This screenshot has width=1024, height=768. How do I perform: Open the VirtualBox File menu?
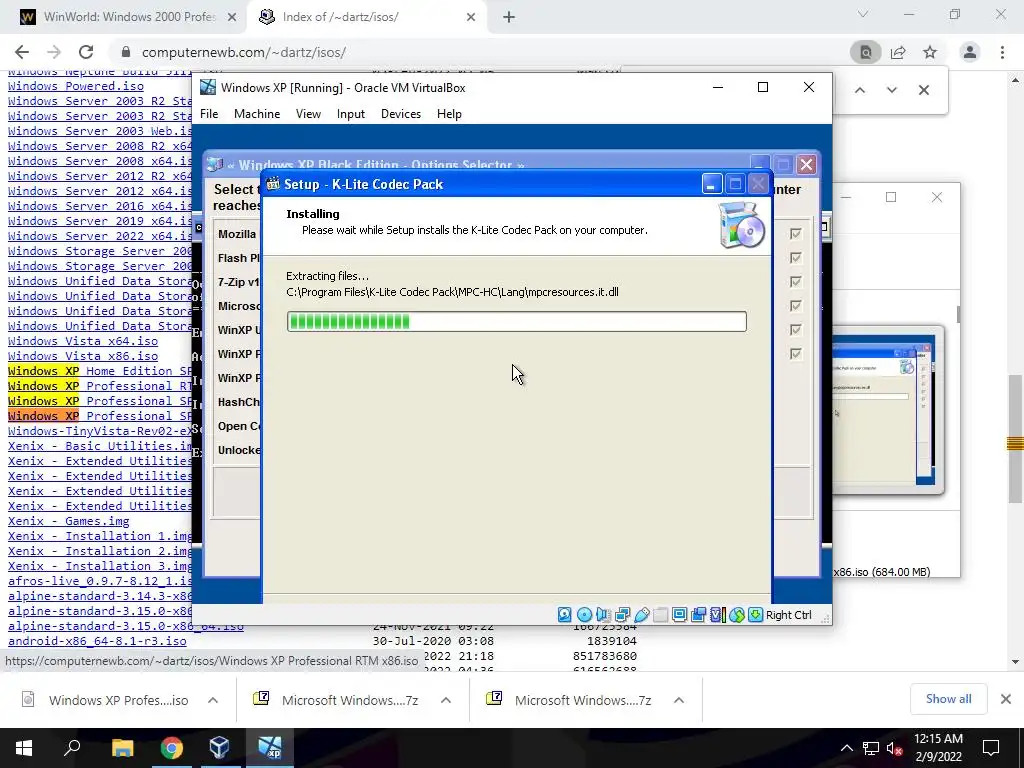click(209, 114)
